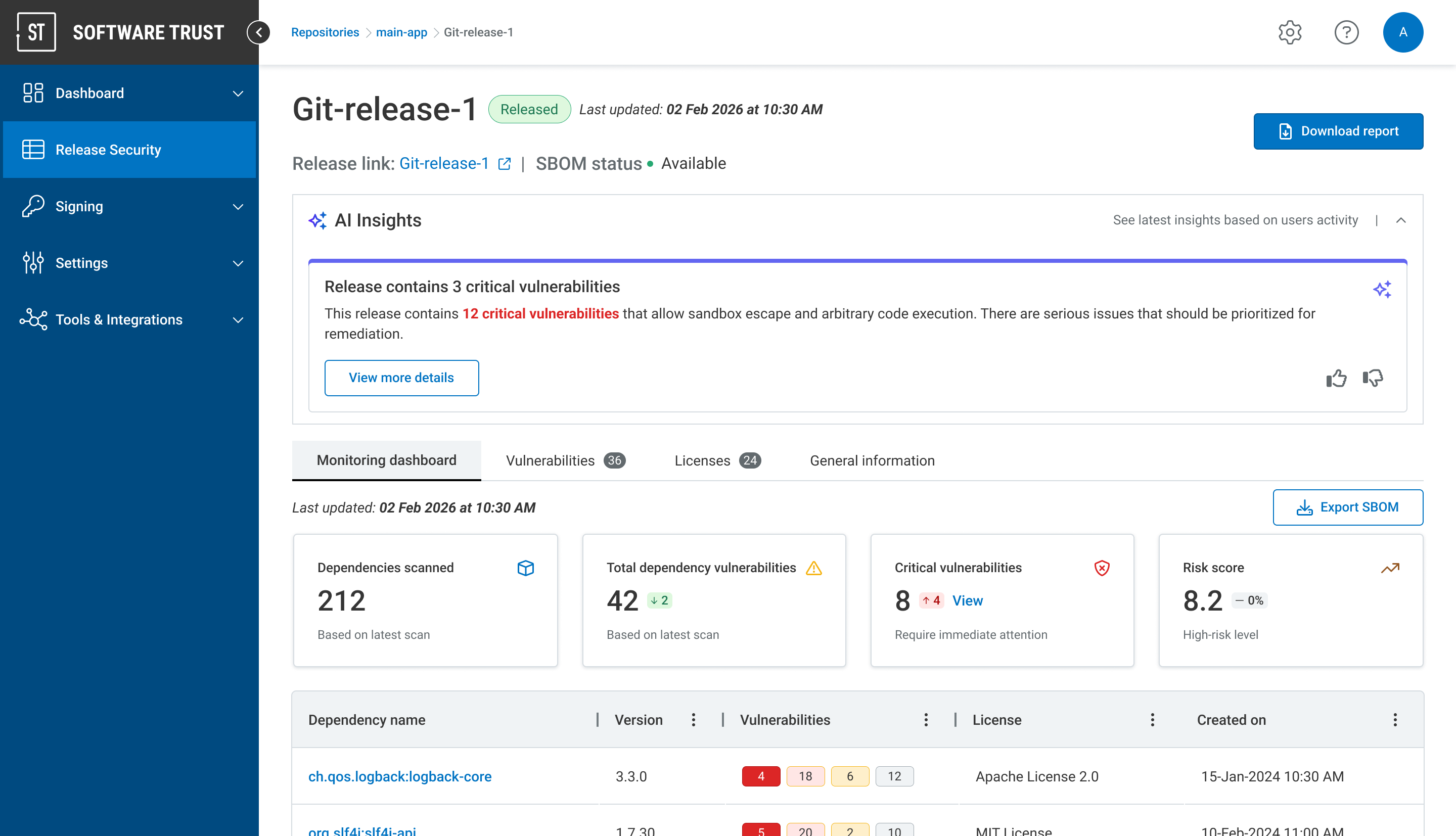This screenshot has height=836, width=1456.
Task: Click the Tools & Integrations nodes icon
Action: (33, 319)
